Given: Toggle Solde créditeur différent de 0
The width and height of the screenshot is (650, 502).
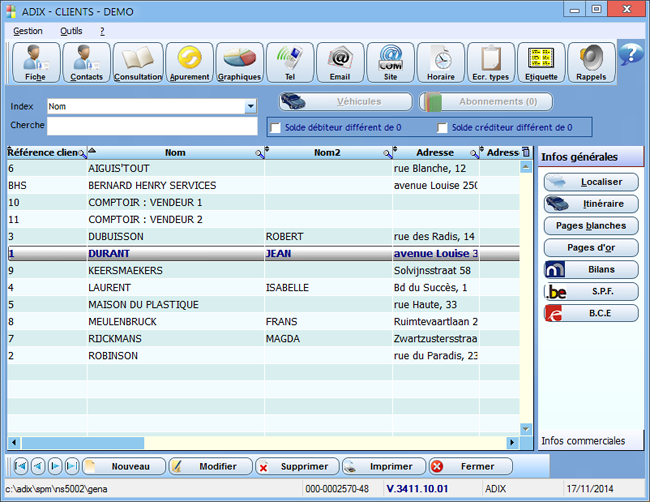Looking at the screenshot, I should pos(442,128).
